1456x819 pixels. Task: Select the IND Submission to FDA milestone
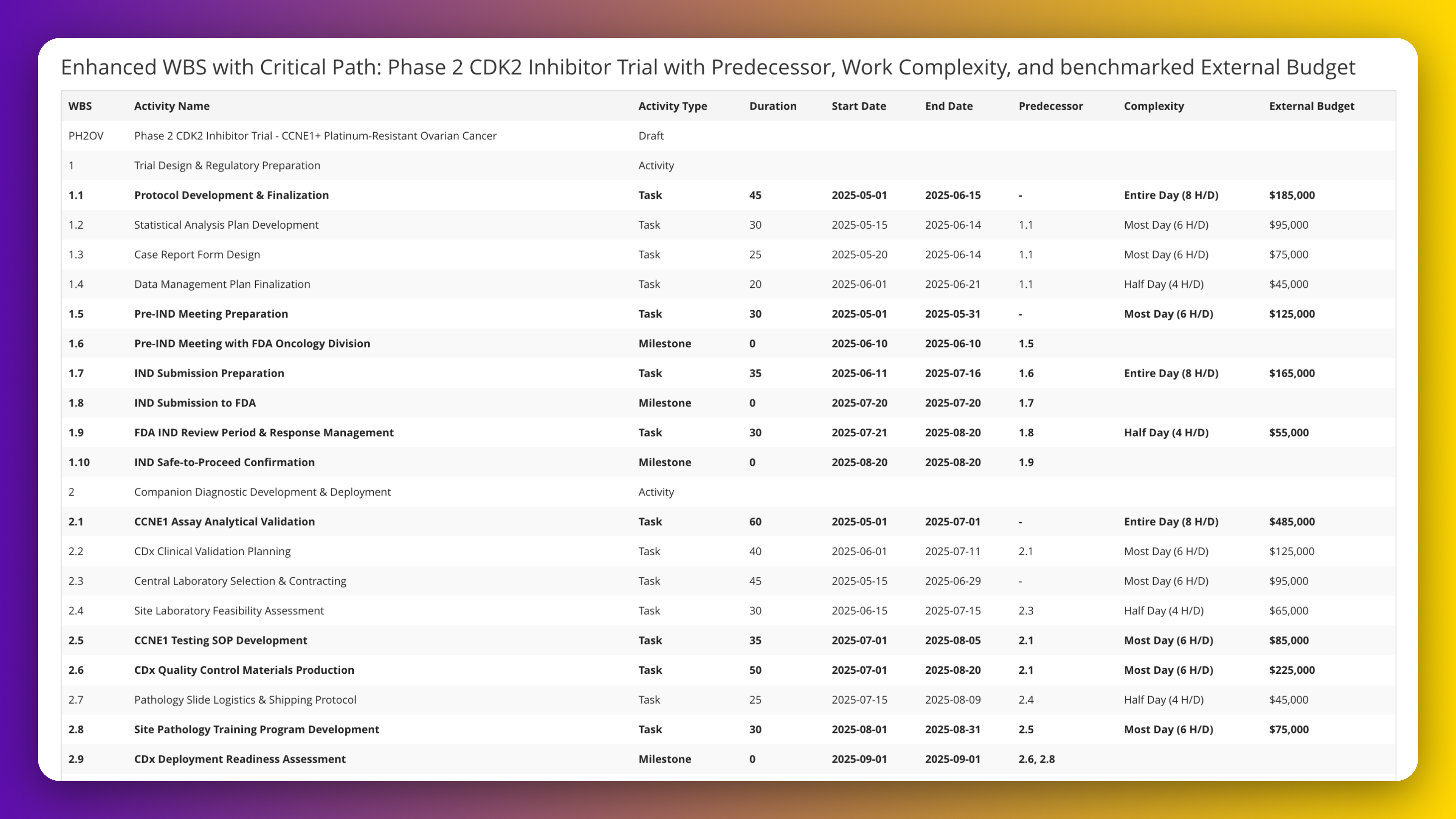195,403
